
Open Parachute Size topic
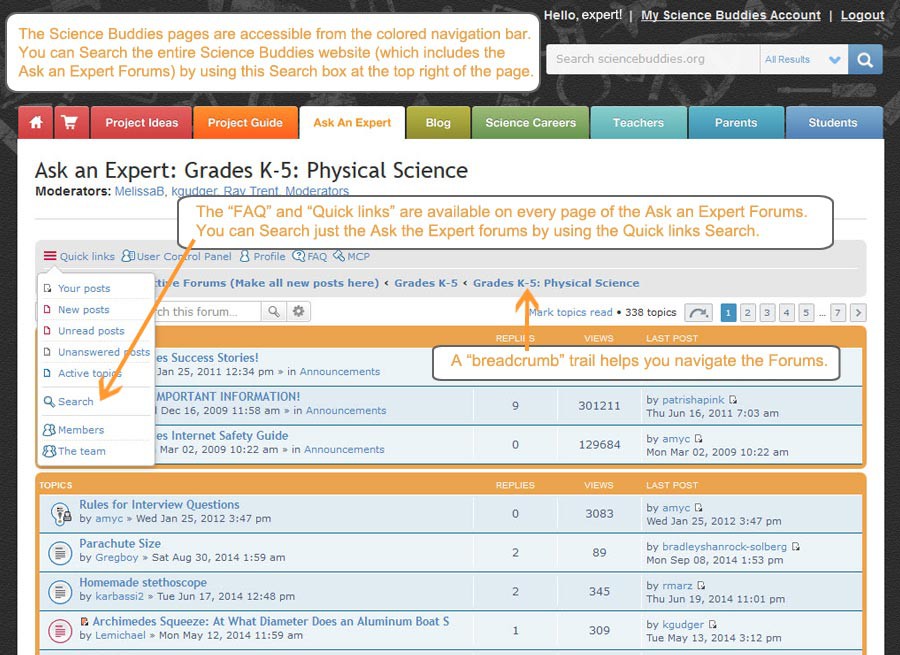point(120,544)
